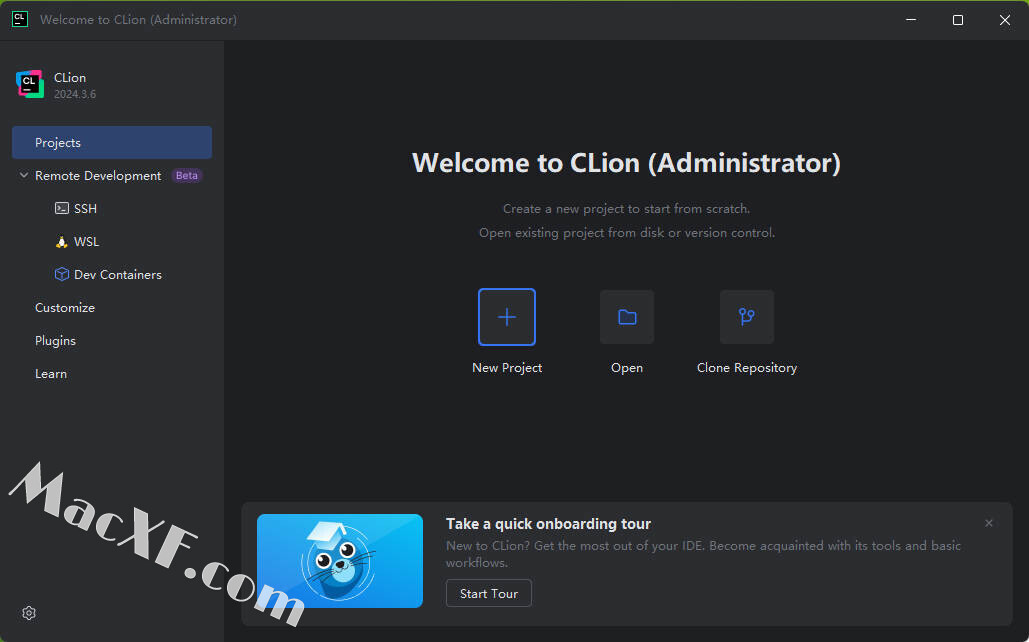Viewport: 1029px width, 642px height.
Task: Click the Start Tour button
Action: click(x=489, y=593)
